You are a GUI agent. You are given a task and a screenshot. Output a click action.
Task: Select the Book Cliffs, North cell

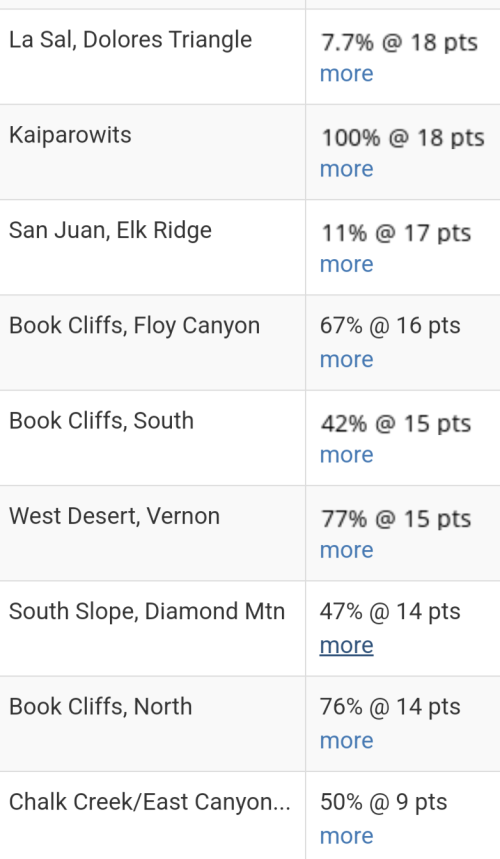pos(152,724)
